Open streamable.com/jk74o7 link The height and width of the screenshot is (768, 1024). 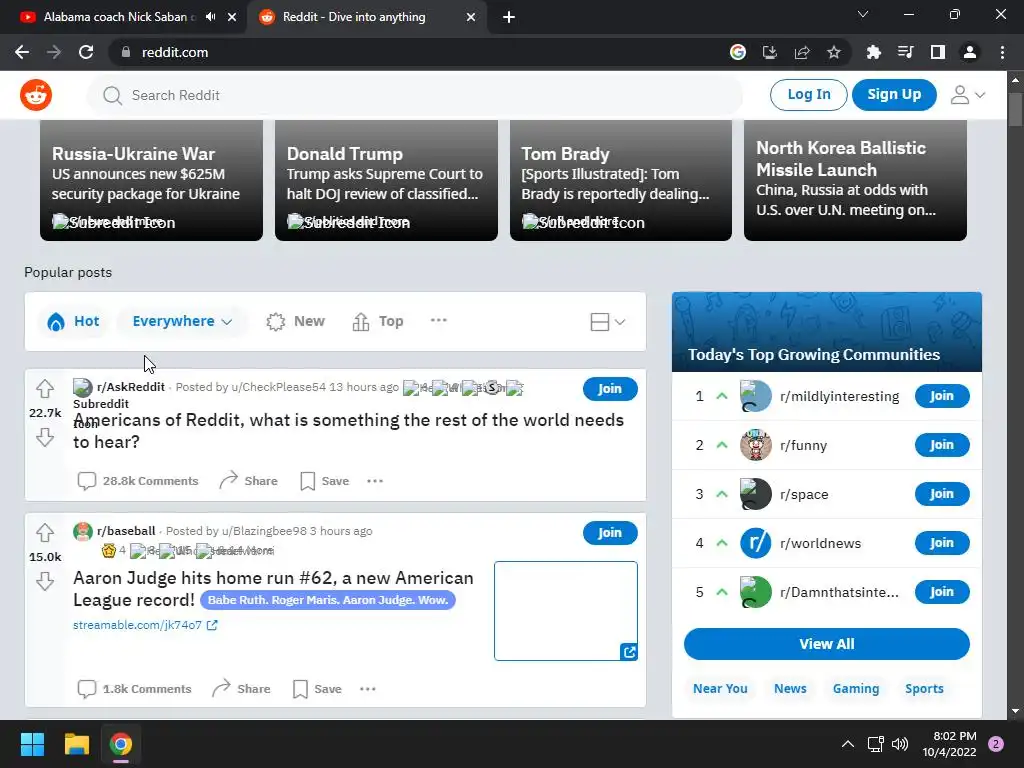coord(145,625)
